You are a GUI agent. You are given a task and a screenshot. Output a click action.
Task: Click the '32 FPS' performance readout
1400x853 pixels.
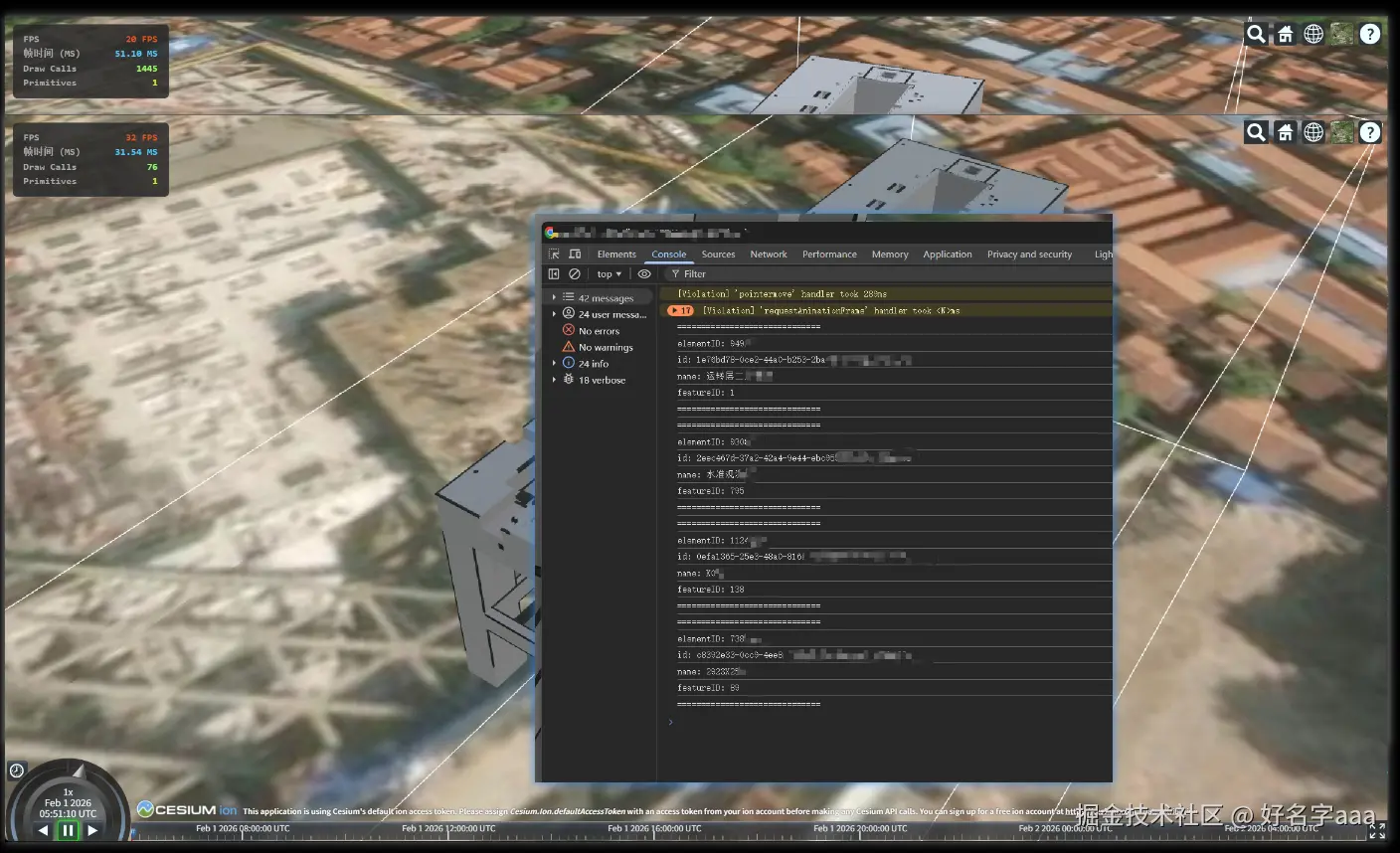(x=141, y=138)
